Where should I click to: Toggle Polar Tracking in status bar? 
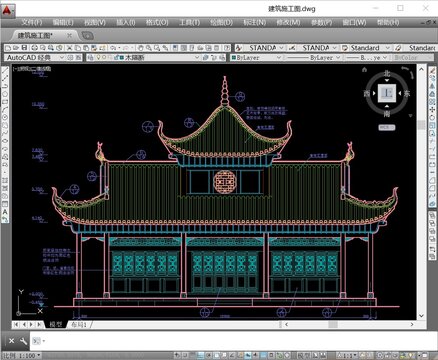pyautogui.click(x=208, y=355)
